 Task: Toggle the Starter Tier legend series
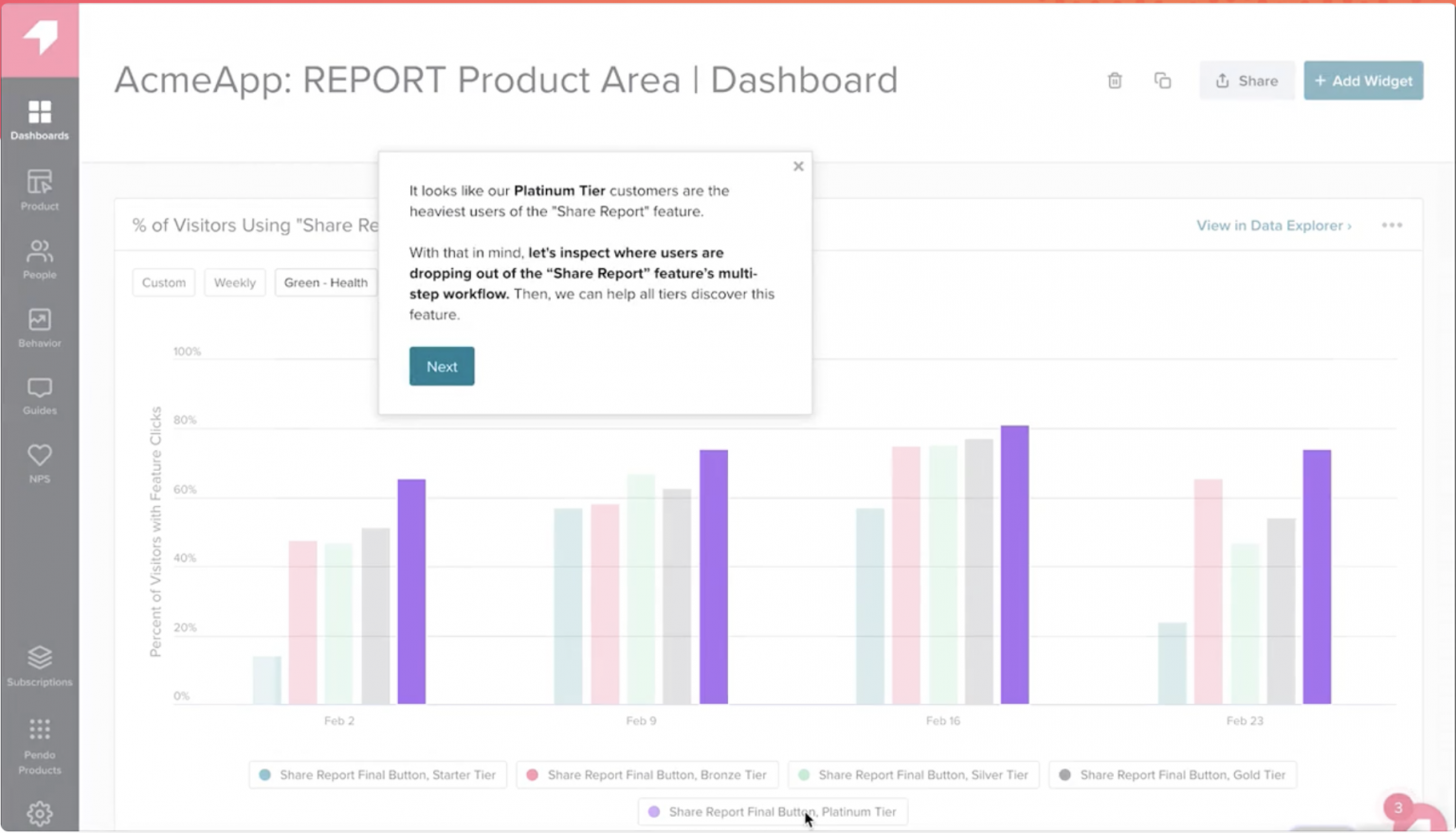tap(377, 774)
